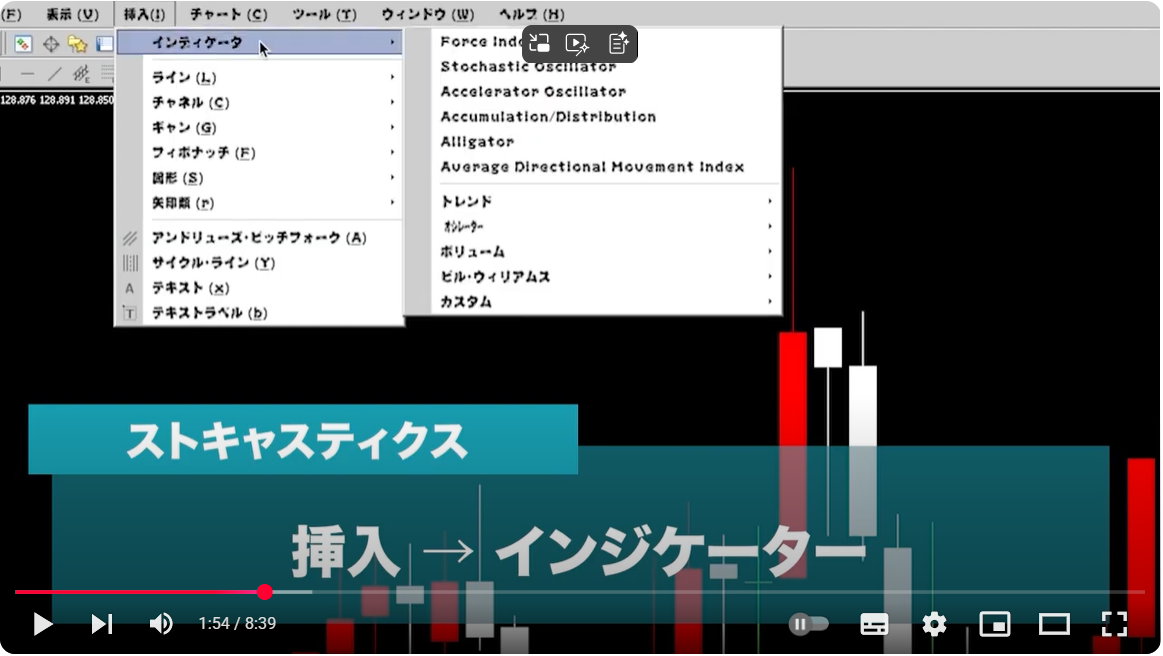Click the red progress bar scrubber
Screen dimensions: 1163x656
pyautogui.click(x=265, y=591)
